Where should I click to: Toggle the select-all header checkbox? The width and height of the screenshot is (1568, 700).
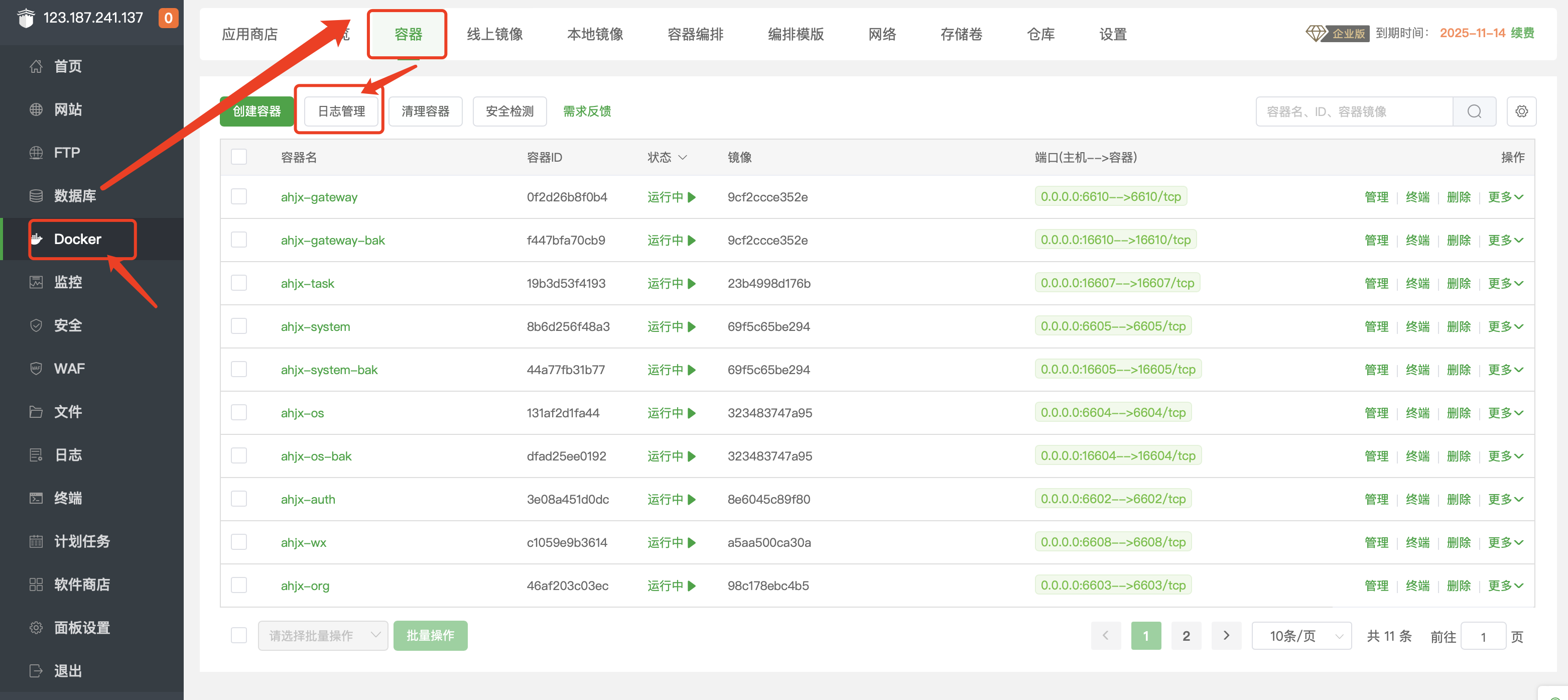click(x=238, y=157)
